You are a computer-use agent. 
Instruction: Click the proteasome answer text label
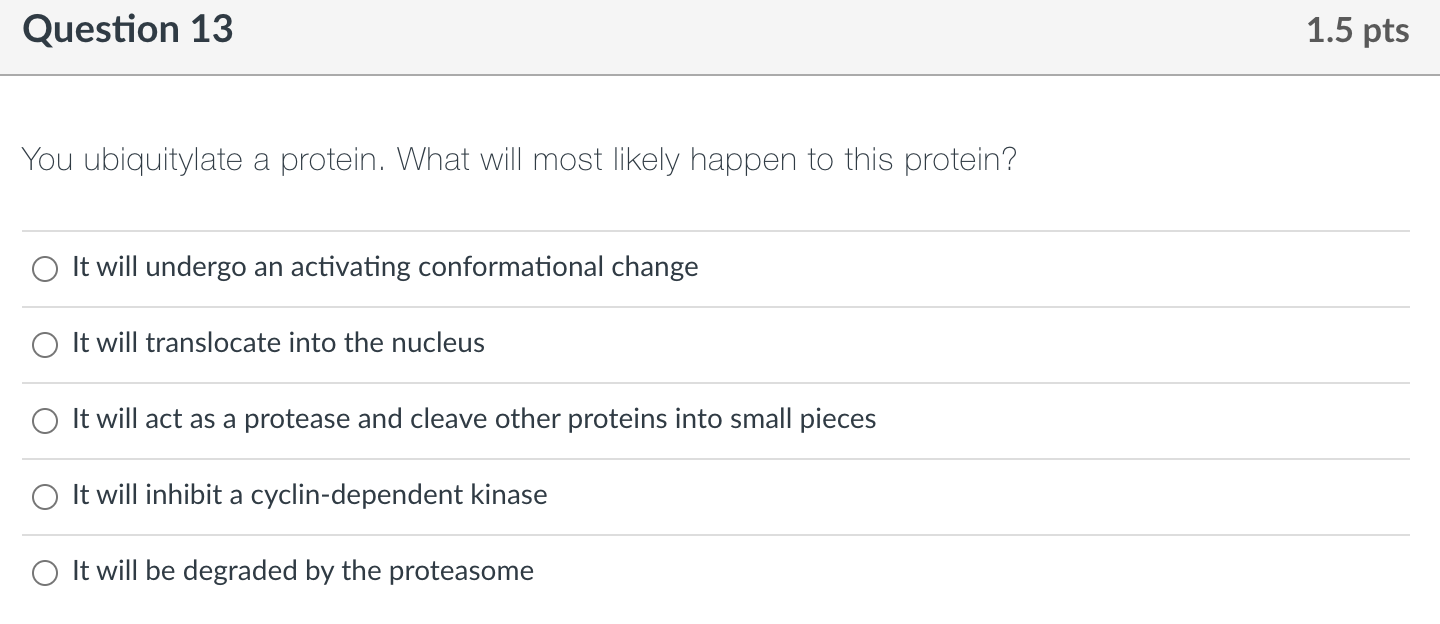point(301,571)
